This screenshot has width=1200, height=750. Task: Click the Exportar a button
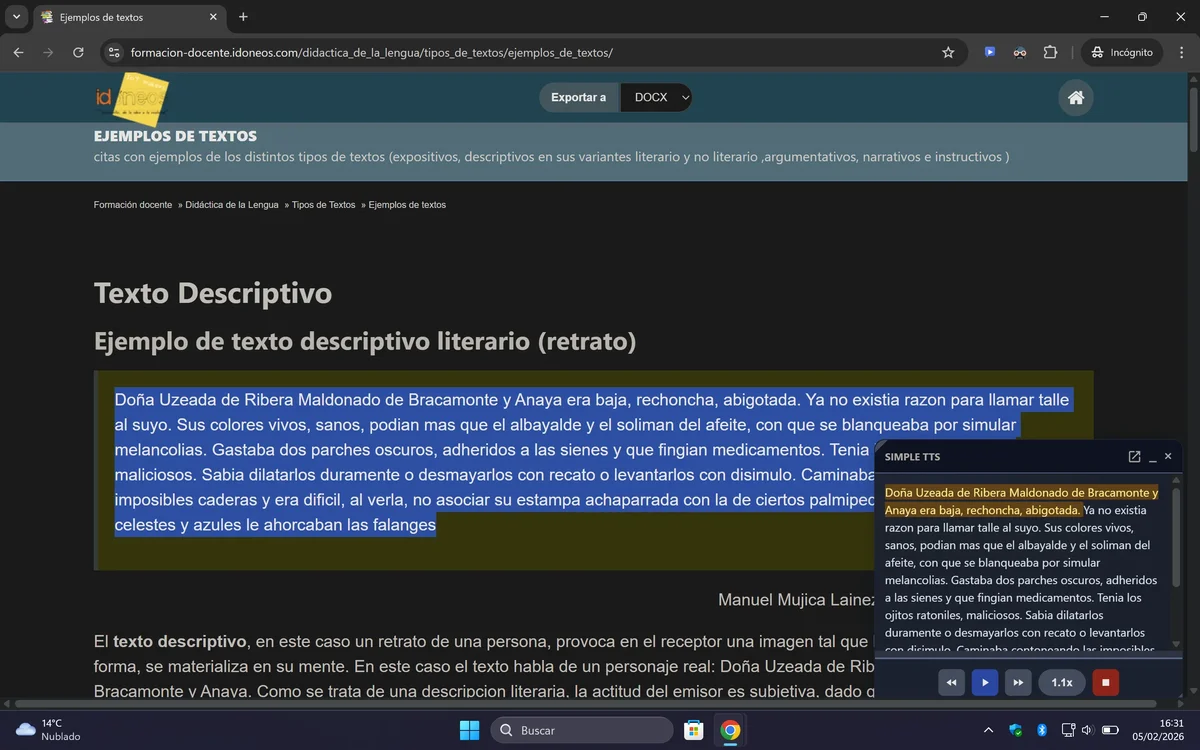(x=579, y=97)
